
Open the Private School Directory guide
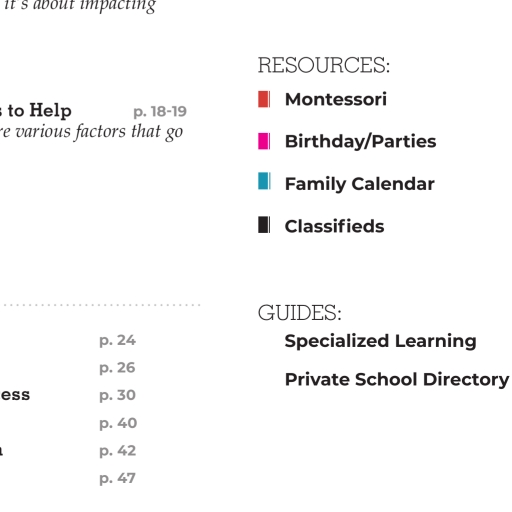[x=397, y=380]
